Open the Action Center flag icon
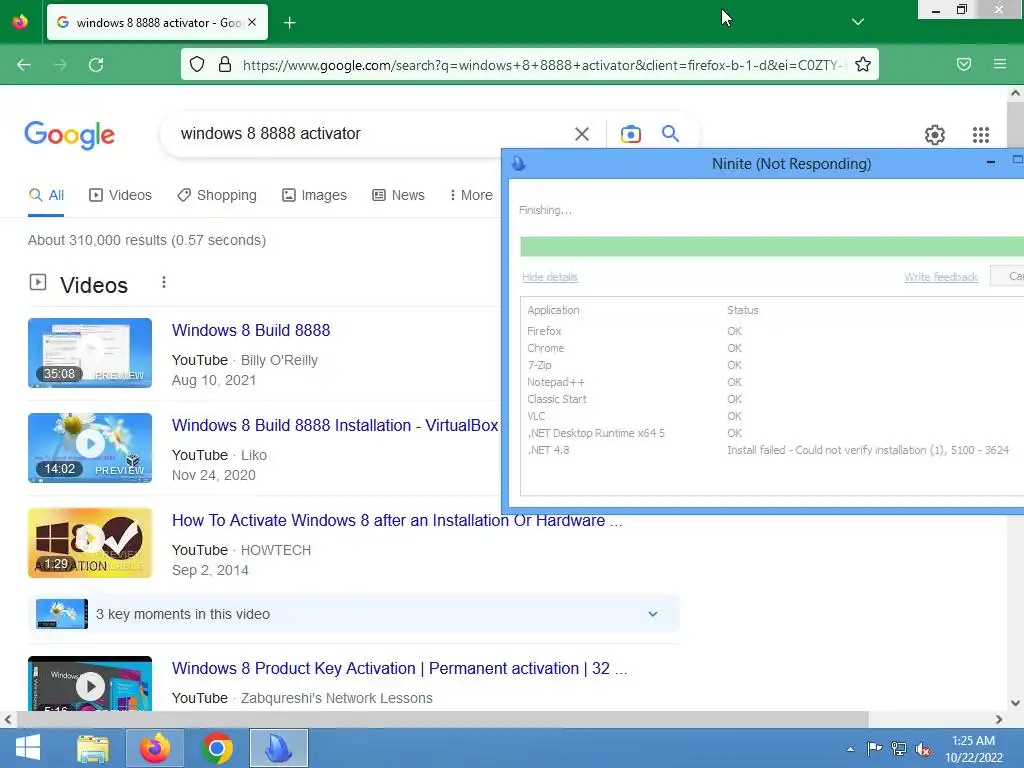This screenshot has width=1024, height=768. coord(874,748)
